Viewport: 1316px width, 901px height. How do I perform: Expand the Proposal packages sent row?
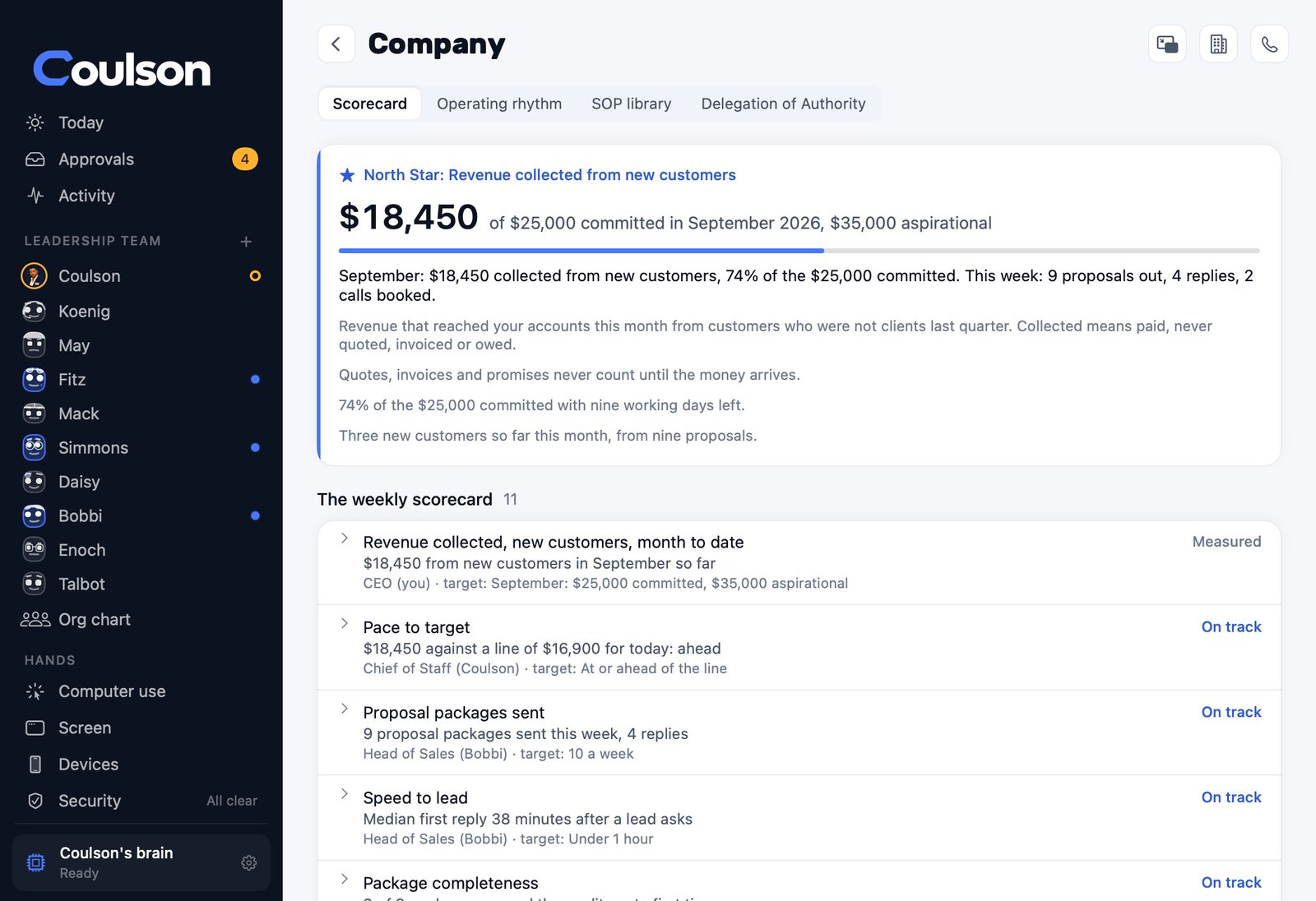click(345, 709)
